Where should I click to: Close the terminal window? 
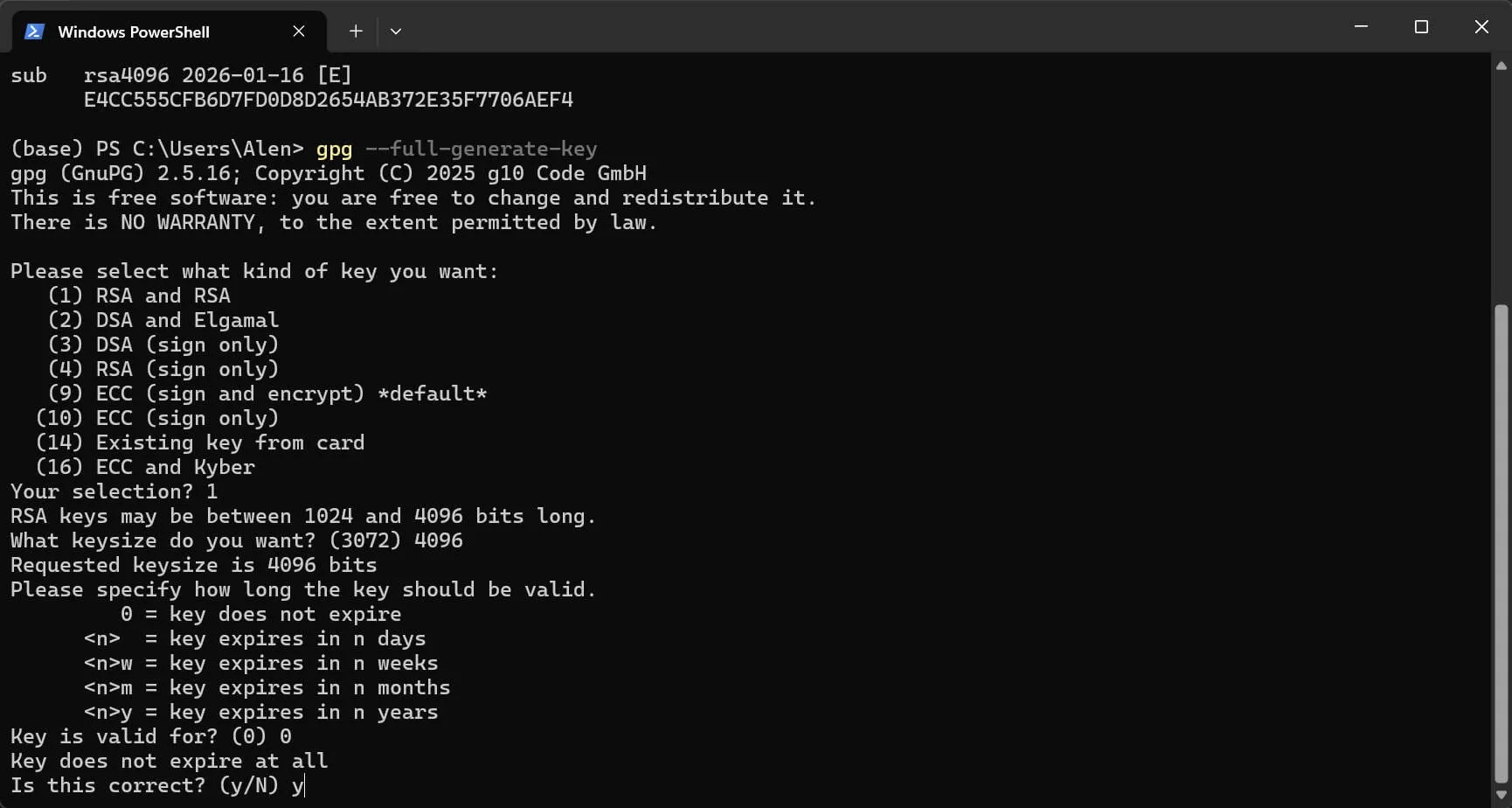point(1481,27)
